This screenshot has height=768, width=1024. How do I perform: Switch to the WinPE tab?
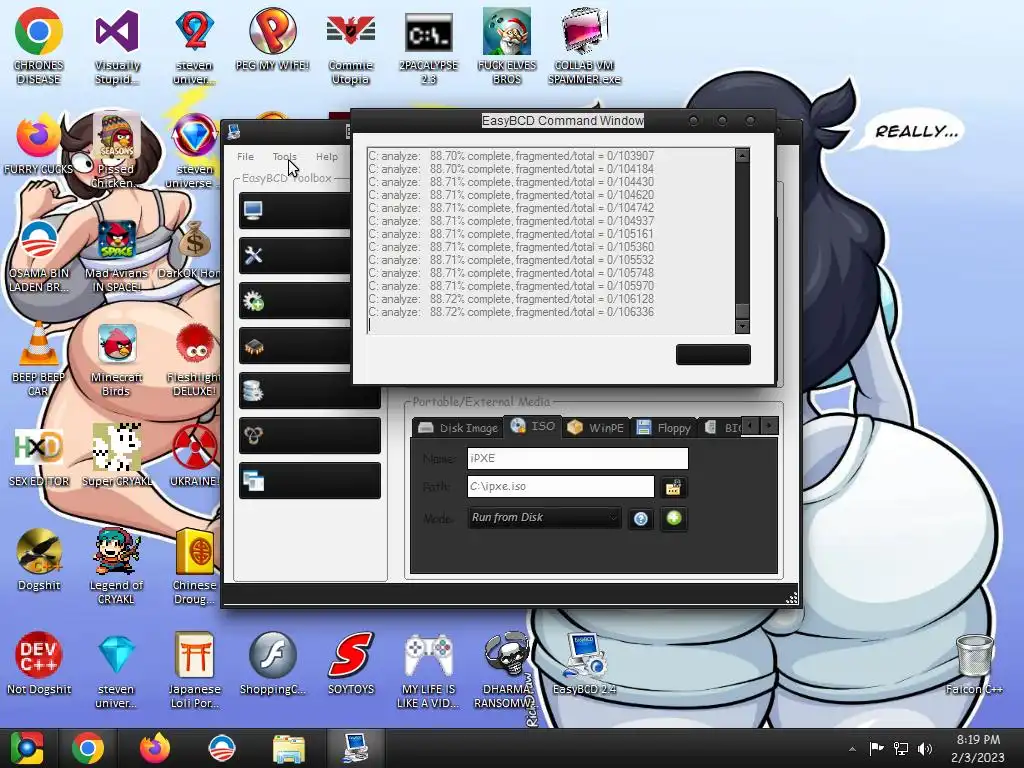tap(595, 428)
